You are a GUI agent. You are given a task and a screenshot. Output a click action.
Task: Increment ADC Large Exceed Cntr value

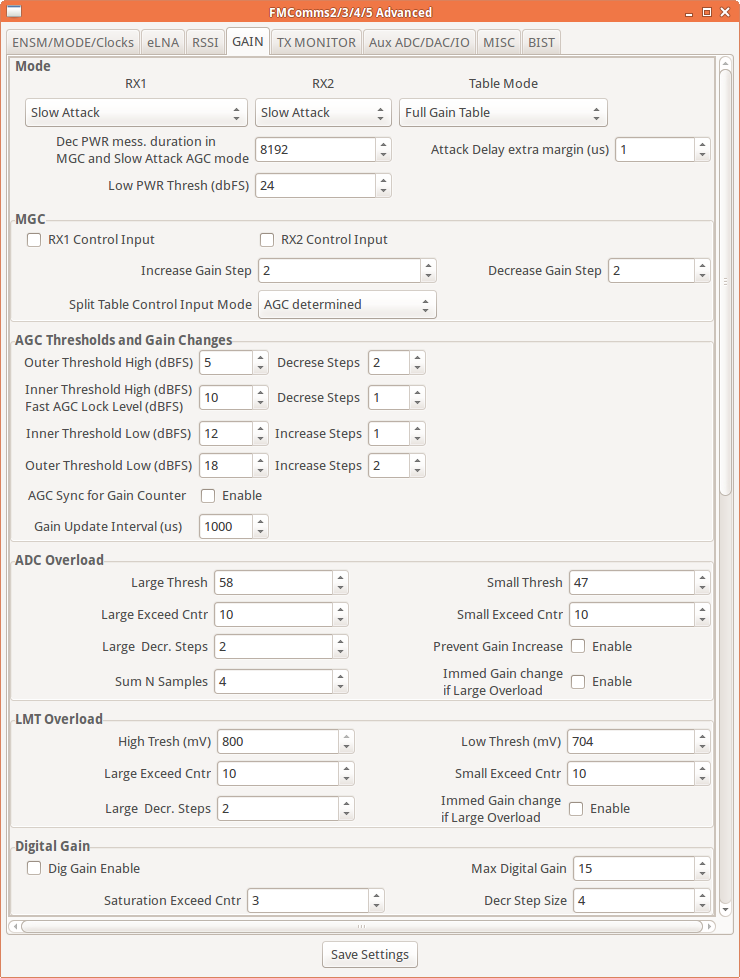point(341,609)
